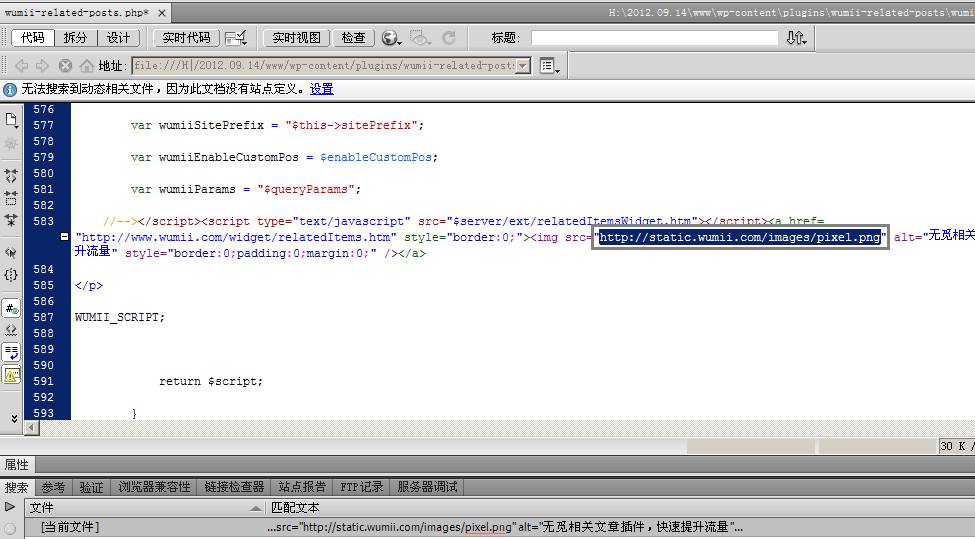Switch to 拆分 view
Viewport: 975px width, 539px height.
tap(75, 38)
